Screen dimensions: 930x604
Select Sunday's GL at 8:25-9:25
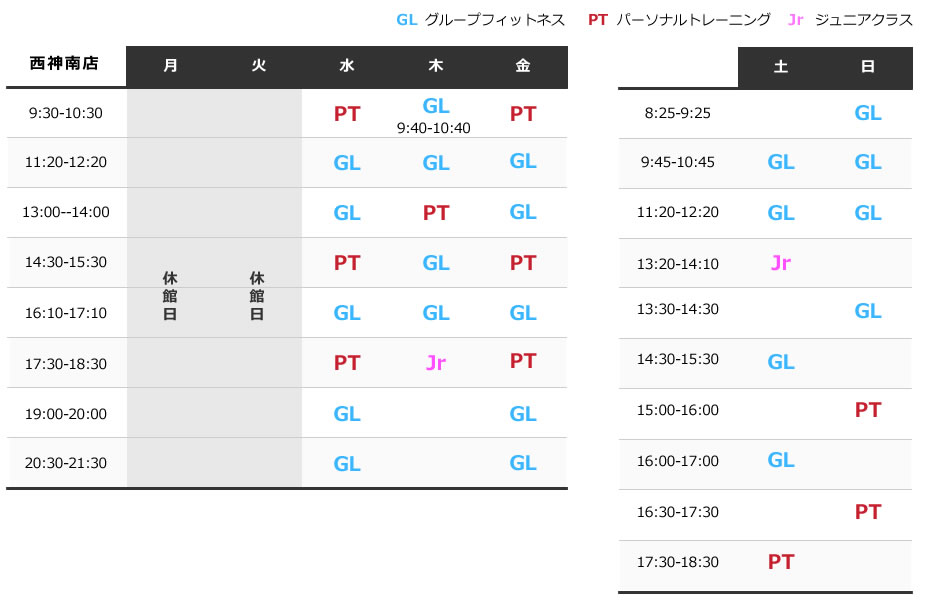click(868, 113)
